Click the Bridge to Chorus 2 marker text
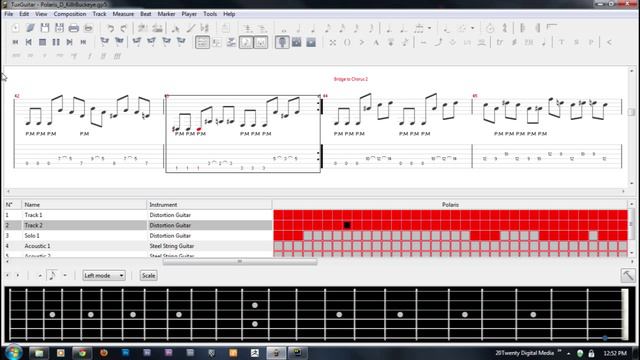This screenshot has width=640, height=360. [351, 79]
